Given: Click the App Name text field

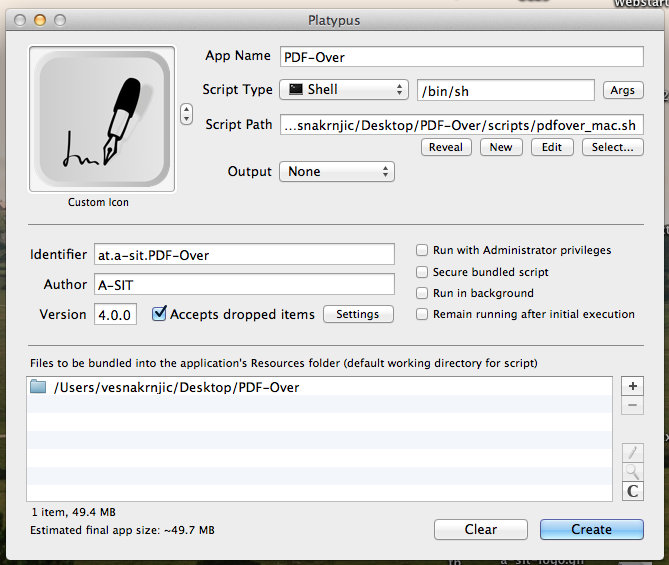Looking at the screenshot, I should (x=461, y=57).
